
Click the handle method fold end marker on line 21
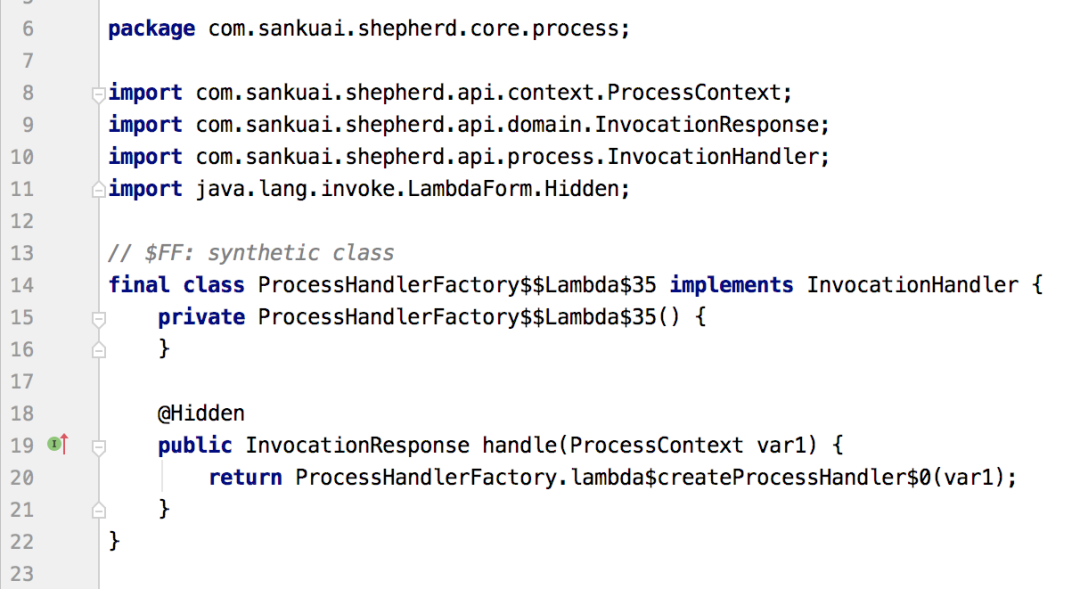(x=98, y=510)
